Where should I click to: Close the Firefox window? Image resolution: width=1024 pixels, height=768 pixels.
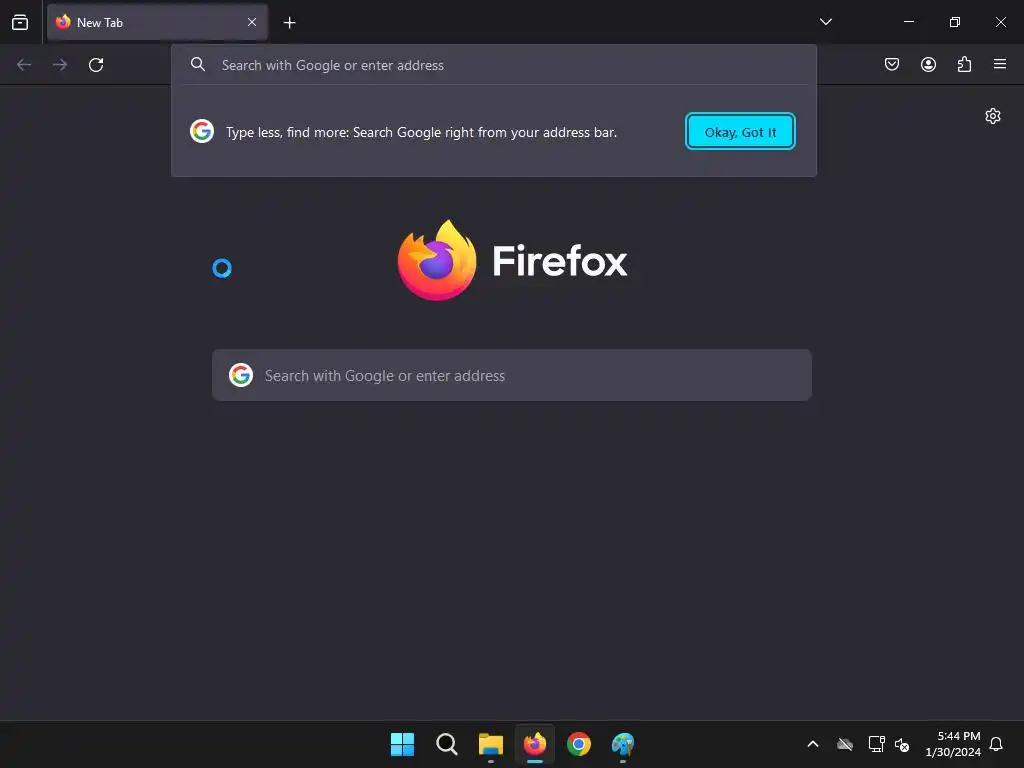(1000, 22)
